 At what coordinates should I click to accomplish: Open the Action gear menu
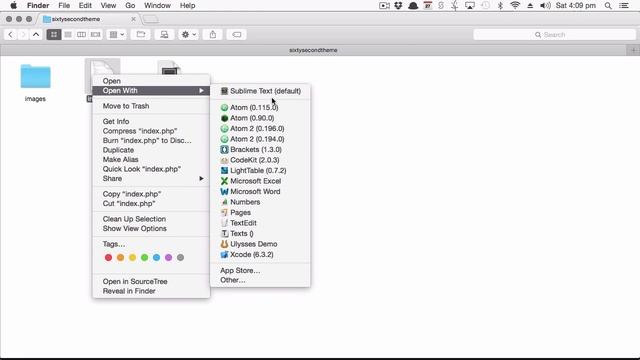click(189, 35)
